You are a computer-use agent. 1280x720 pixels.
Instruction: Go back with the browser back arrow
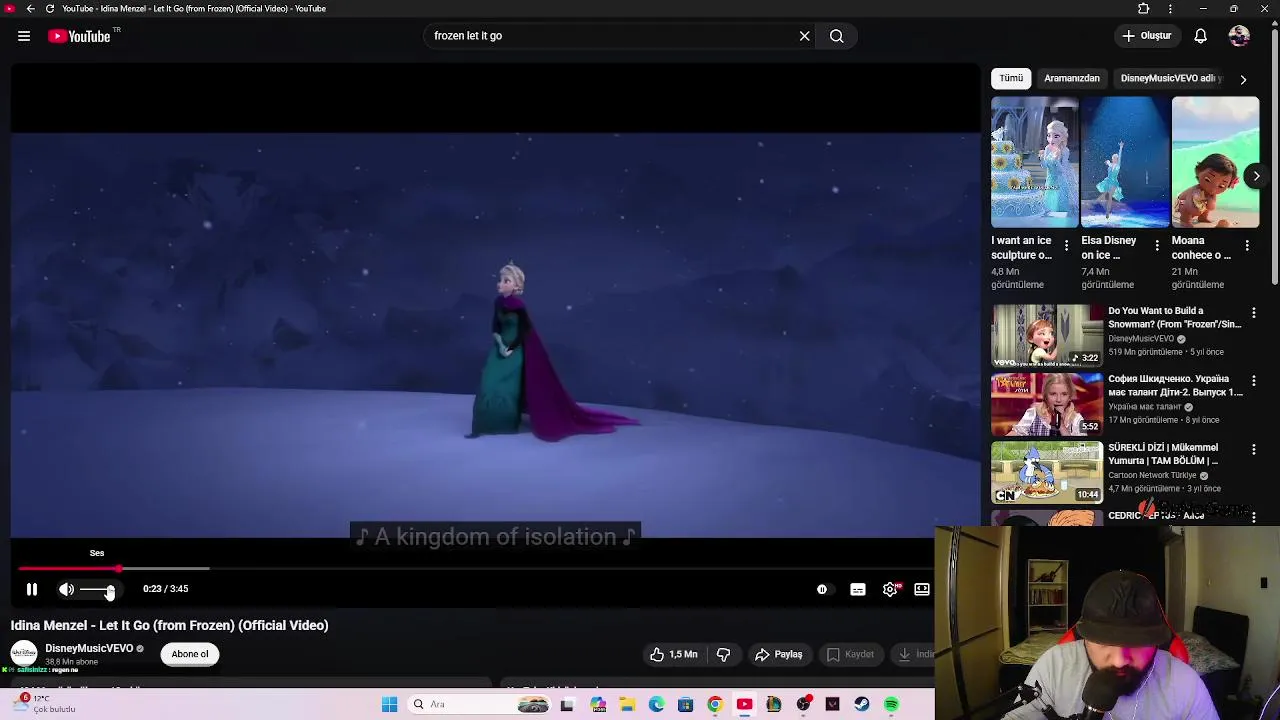tap(30, 8)
